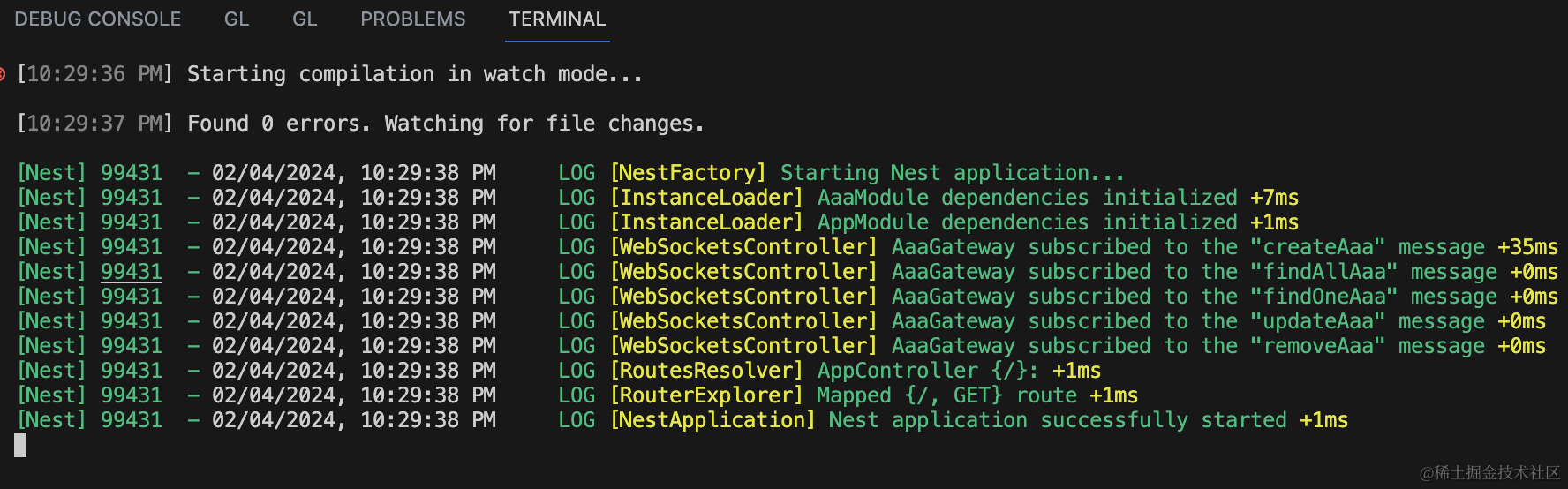The width and height of the screenshot is (1568, 489).
Task: Click the "findAllAaa" message name
Action: point(1323,272)
